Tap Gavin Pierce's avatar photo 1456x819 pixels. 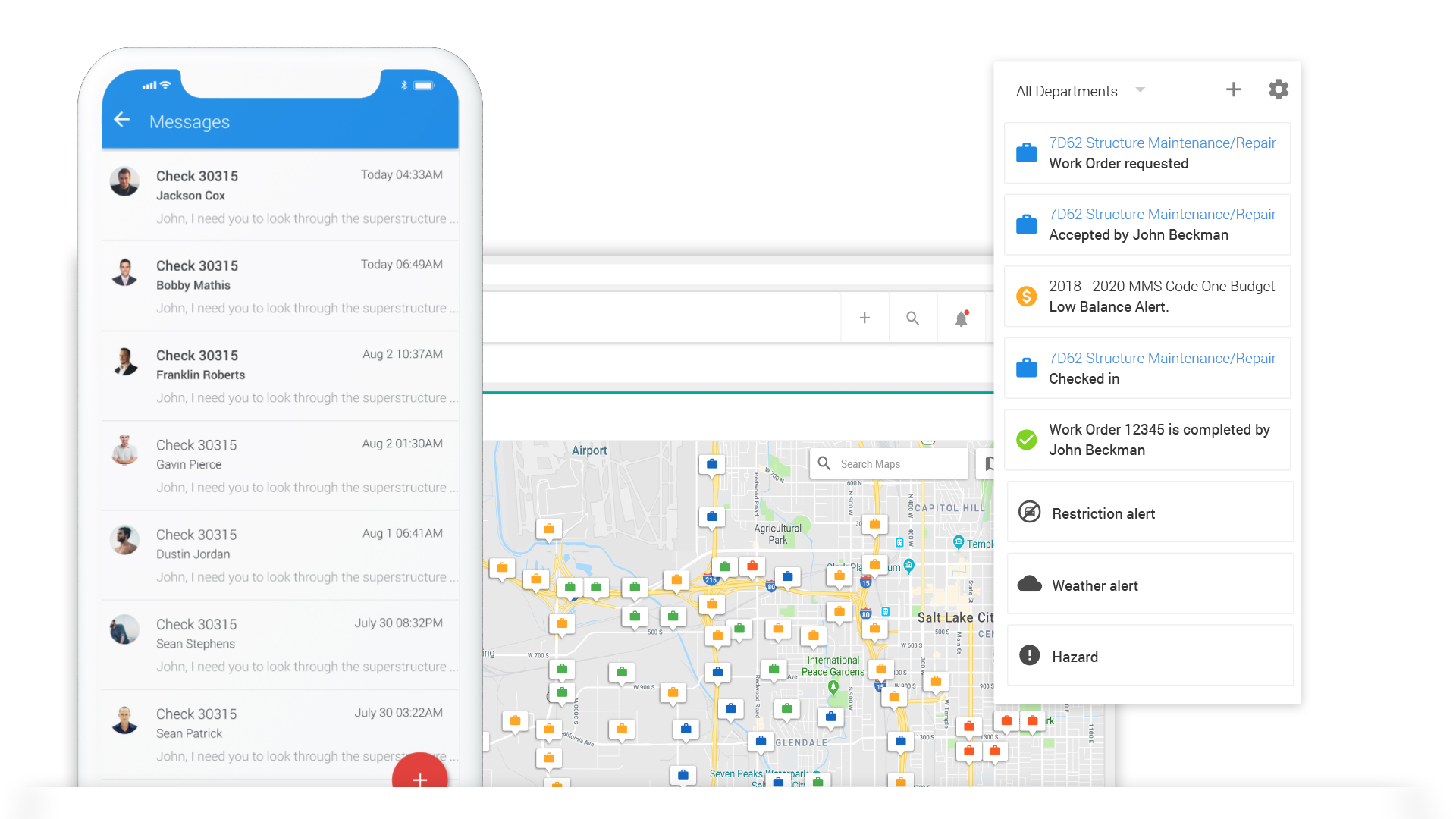[x=124, y=450]
